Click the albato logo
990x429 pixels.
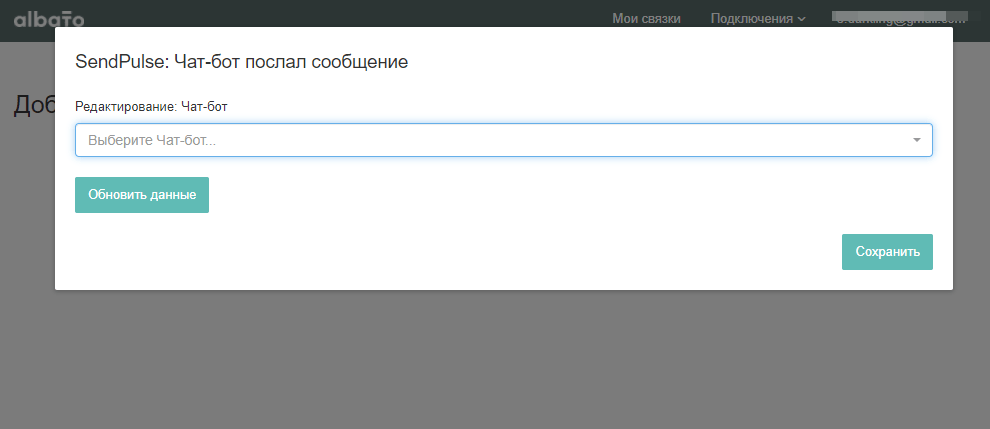point(49,19)
